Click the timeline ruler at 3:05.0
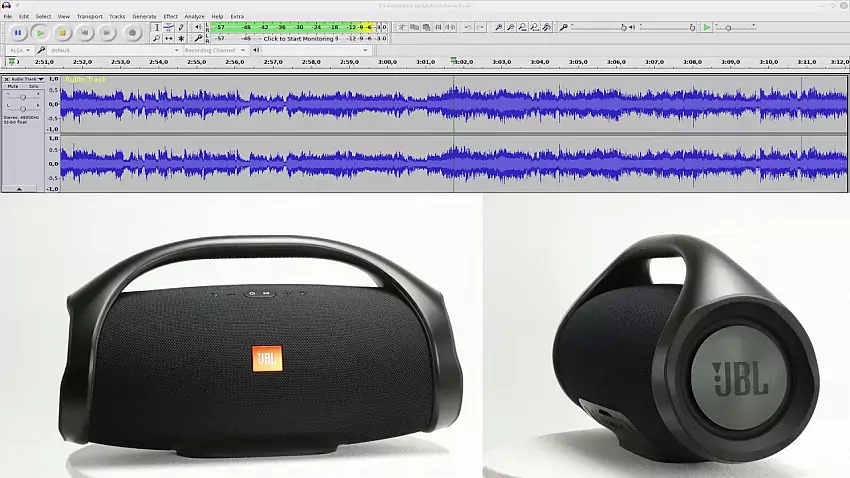The image size is (850, 478). [x=578, y=62]
